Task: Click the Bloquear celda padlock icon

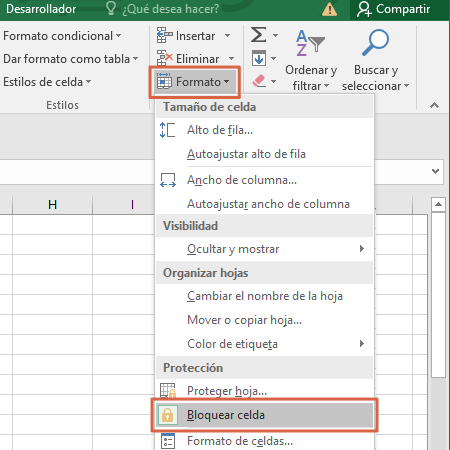Action: coord(168,415)
